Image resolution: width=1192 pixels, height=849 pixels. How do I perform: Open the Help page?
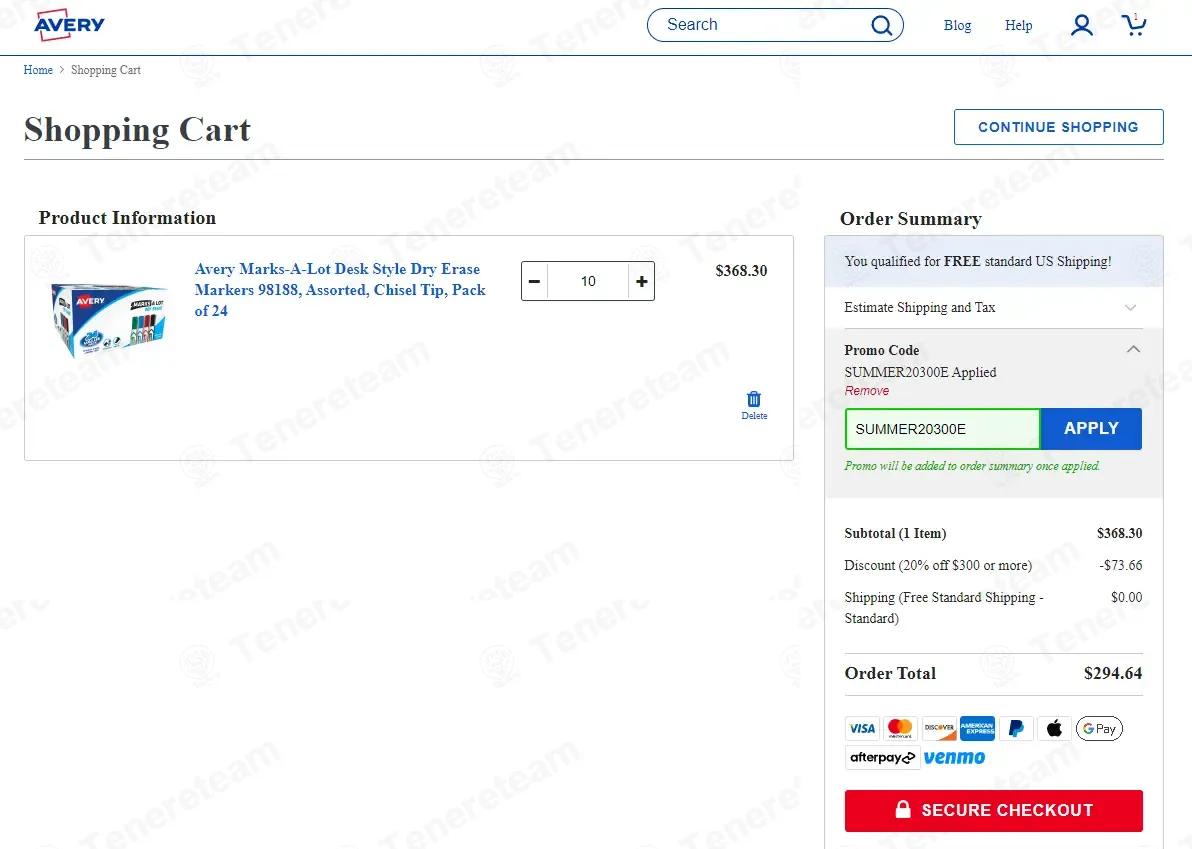click(1018, 25)
